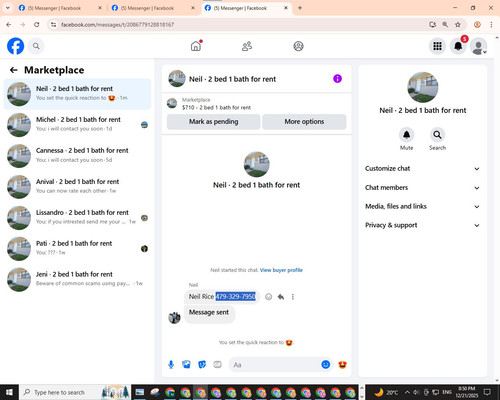
Task: Attach a photo file to message
Action: (x=186, y=364)
